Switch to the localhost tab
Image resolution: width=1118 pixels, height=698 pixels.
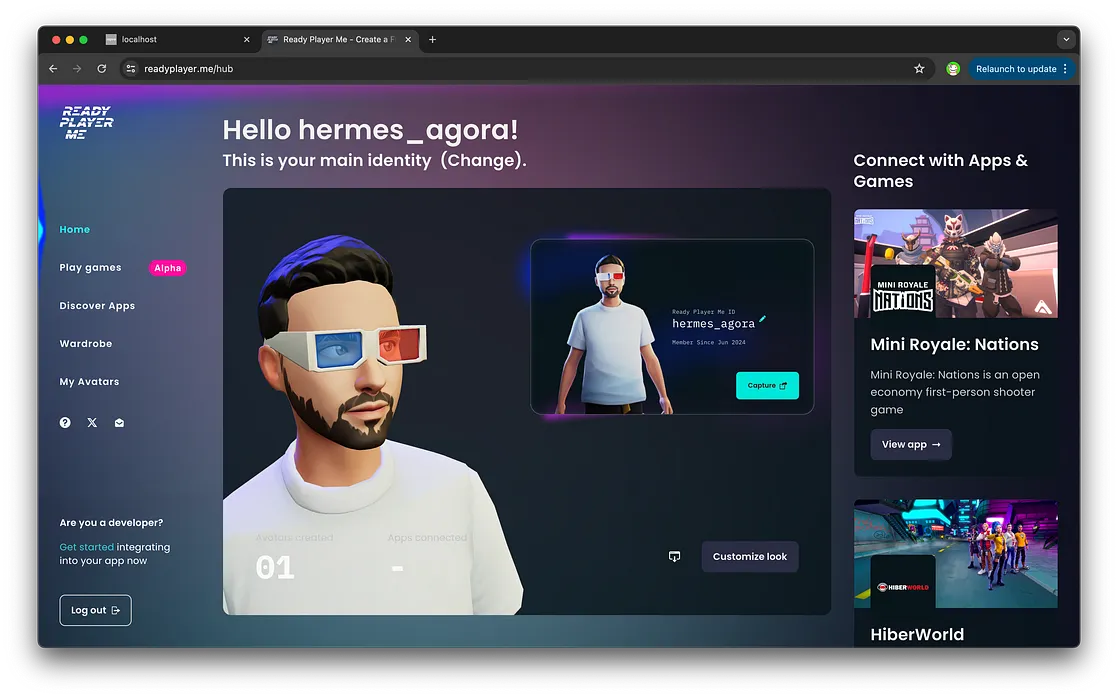pos(177,39)
